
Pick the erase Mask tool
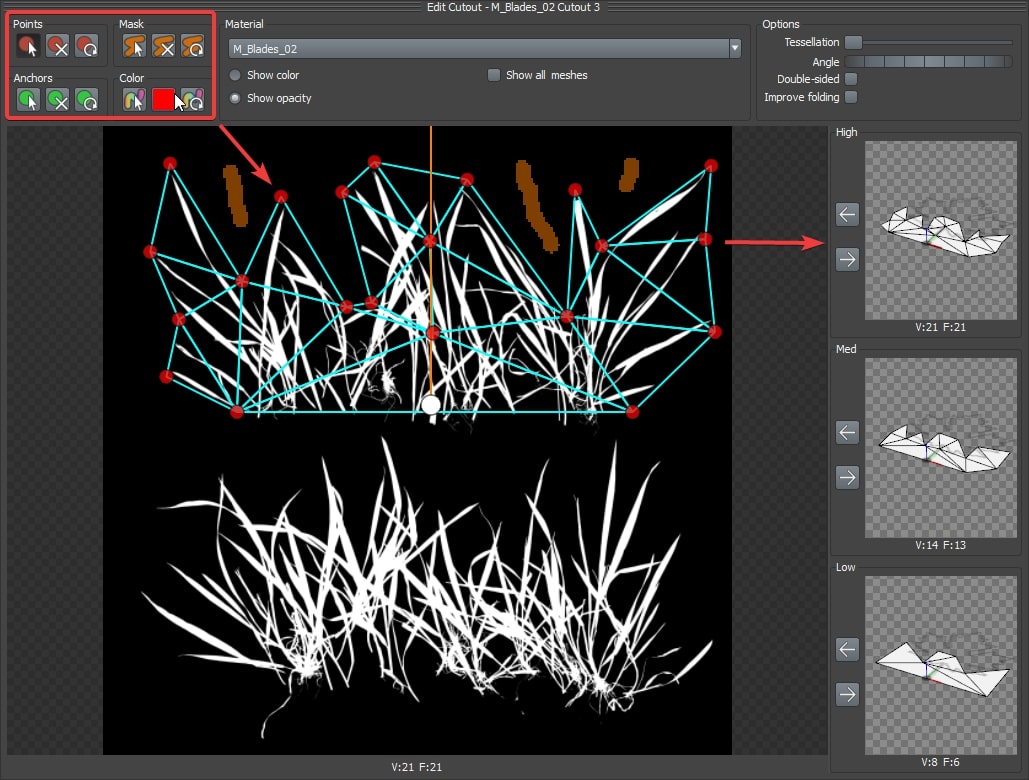pyautogui.click(x=164, y=46)
